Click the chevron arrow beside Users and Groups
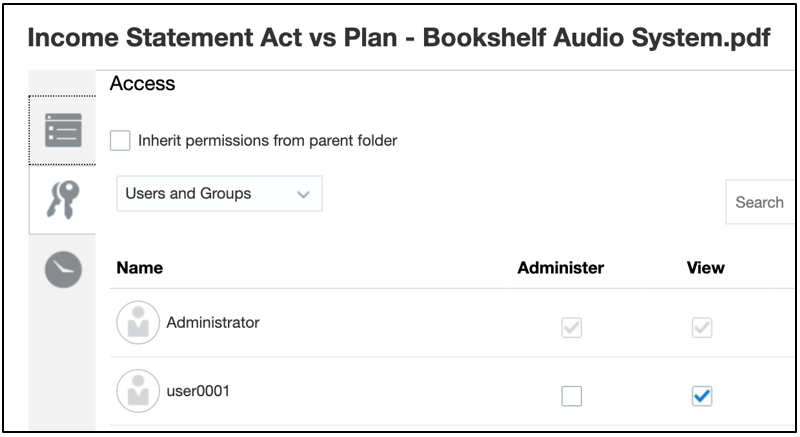Screen dimensions: 800x437 tap(304, 195)
